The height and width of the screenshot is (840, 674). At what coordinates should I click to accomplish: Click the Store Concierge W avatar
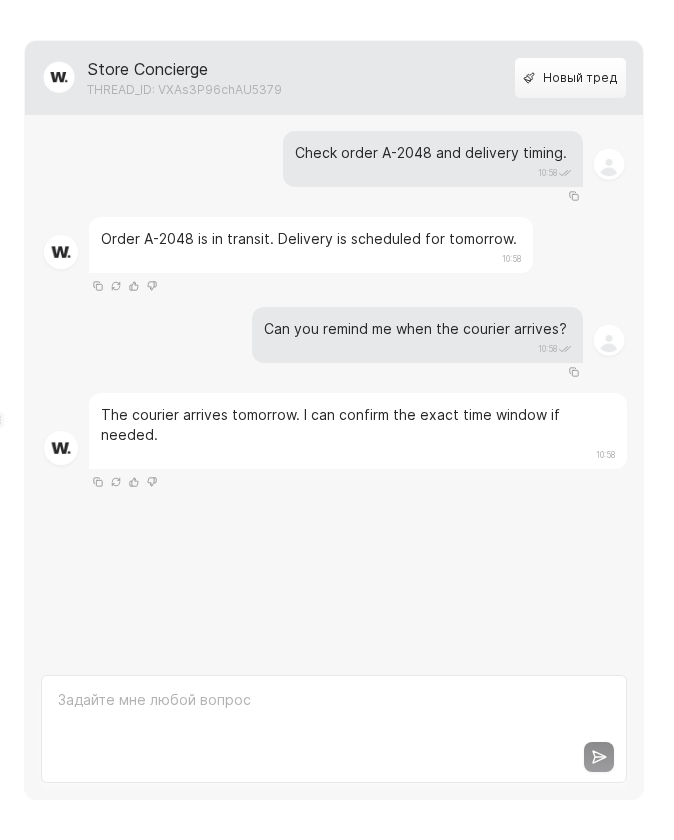point(59,77)
